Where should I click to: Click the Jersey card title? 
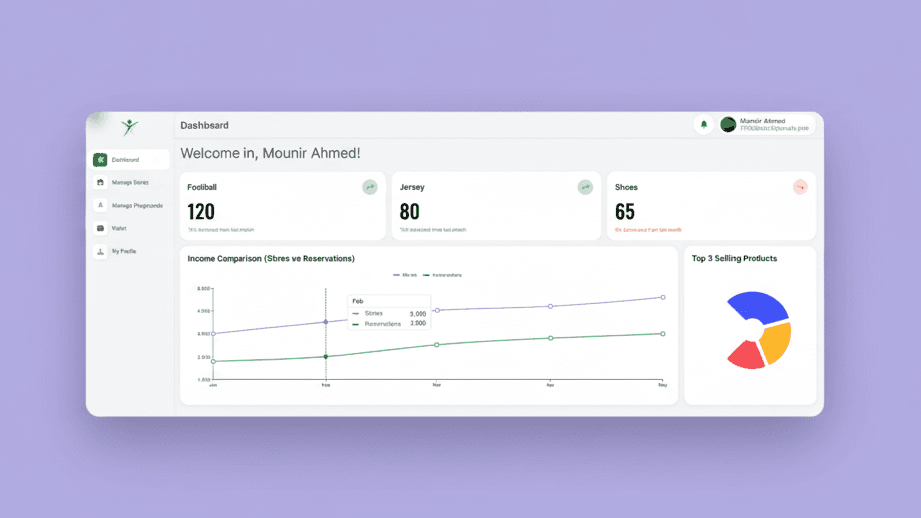pyautogui.click(x=412, y=187)
